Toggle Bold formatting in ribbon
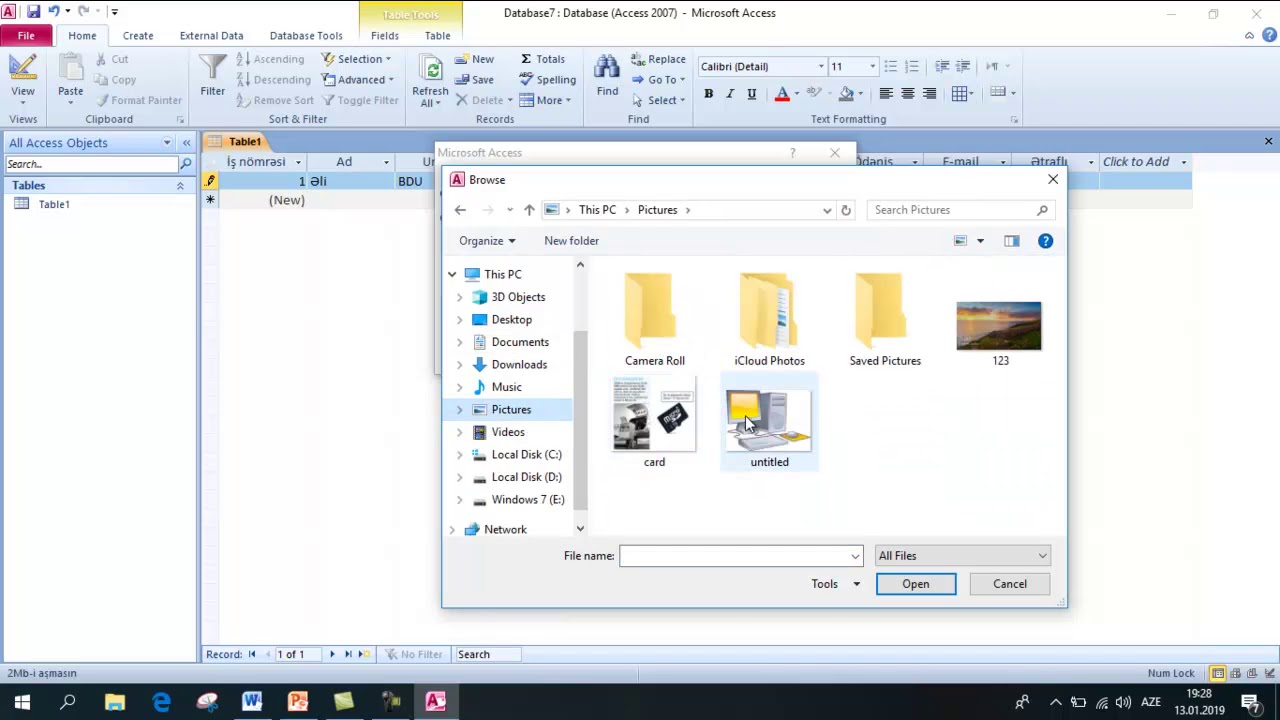Screen dimensions: 1280x720 click(x=709, y=94)
